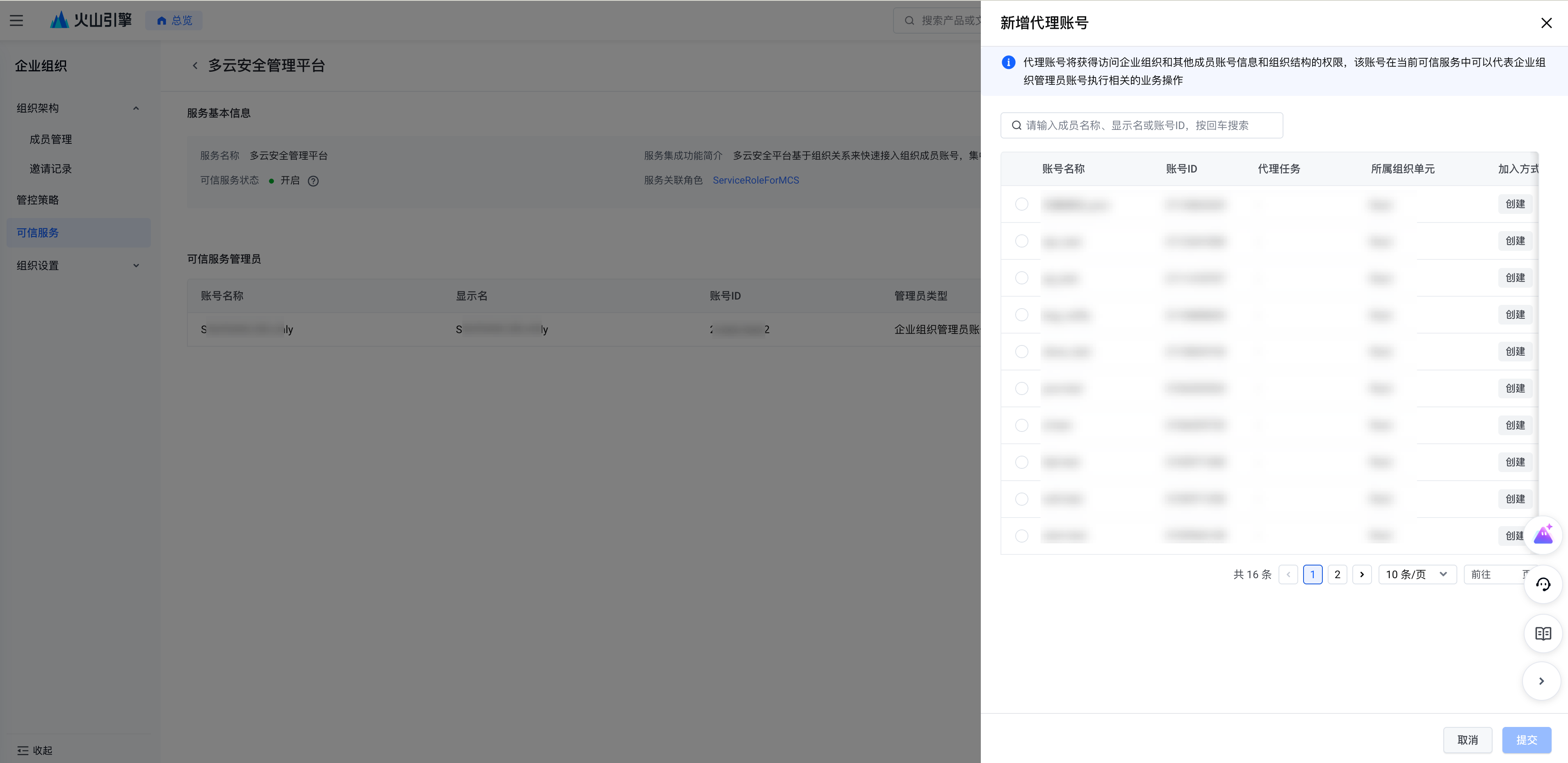Select the third account radio button
Image resolution: width=1568 pixels, height=763 pixels.
tap(1021, 278)
